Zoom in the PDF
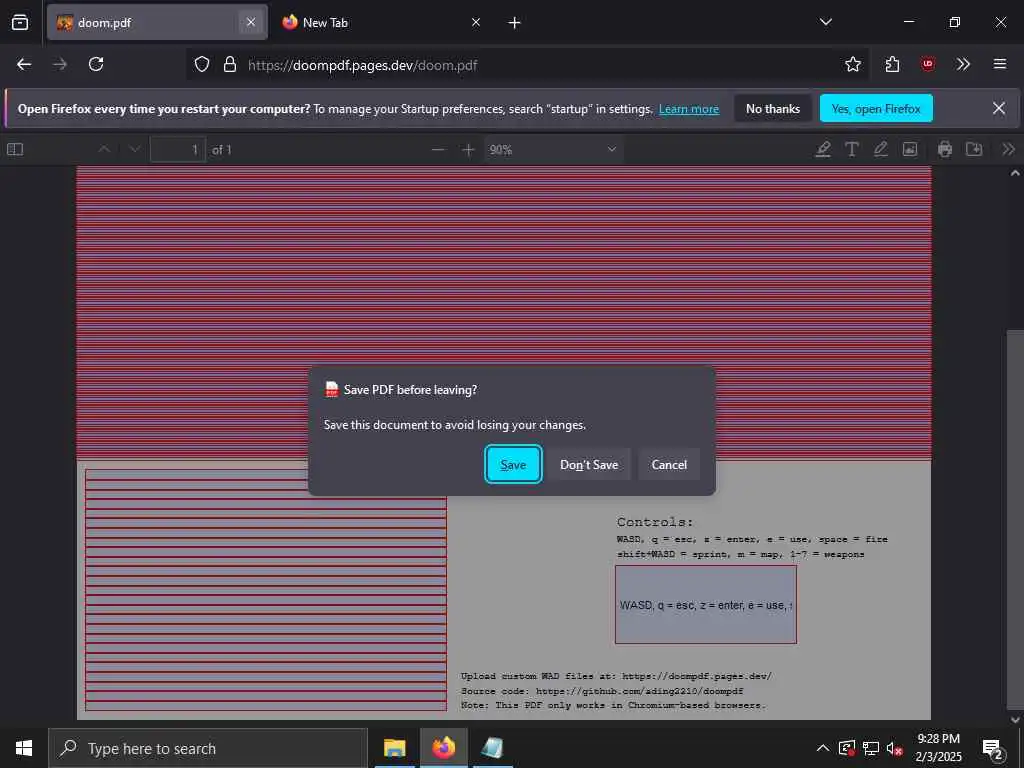The width and height of the screenshot is (1024, 768). point(468,150)
